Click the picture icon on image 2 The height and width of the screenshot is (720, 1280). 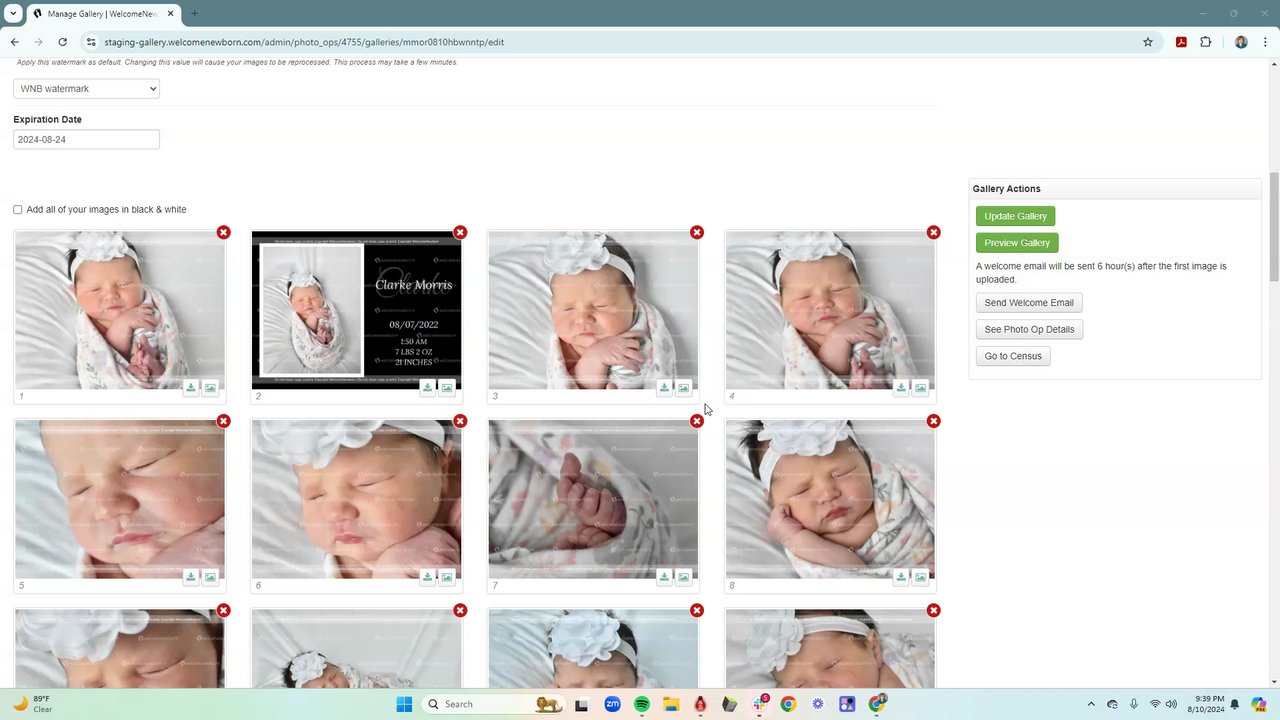(x=447, y=387)
